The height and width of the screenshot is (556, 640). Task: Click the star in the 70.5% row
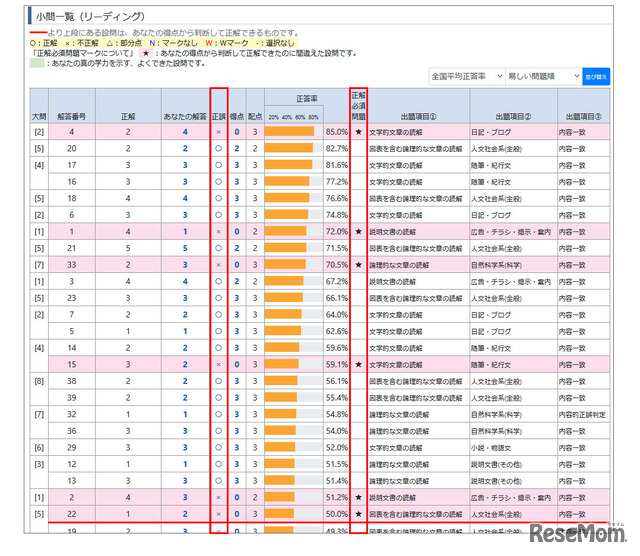pos(358,265)
